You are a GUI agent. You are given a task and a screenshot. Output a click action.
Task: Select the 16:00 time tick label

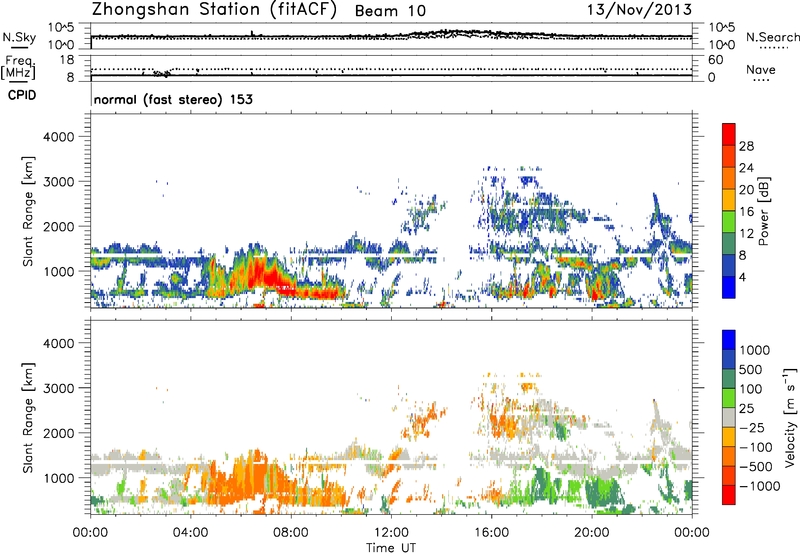(491, 533)
